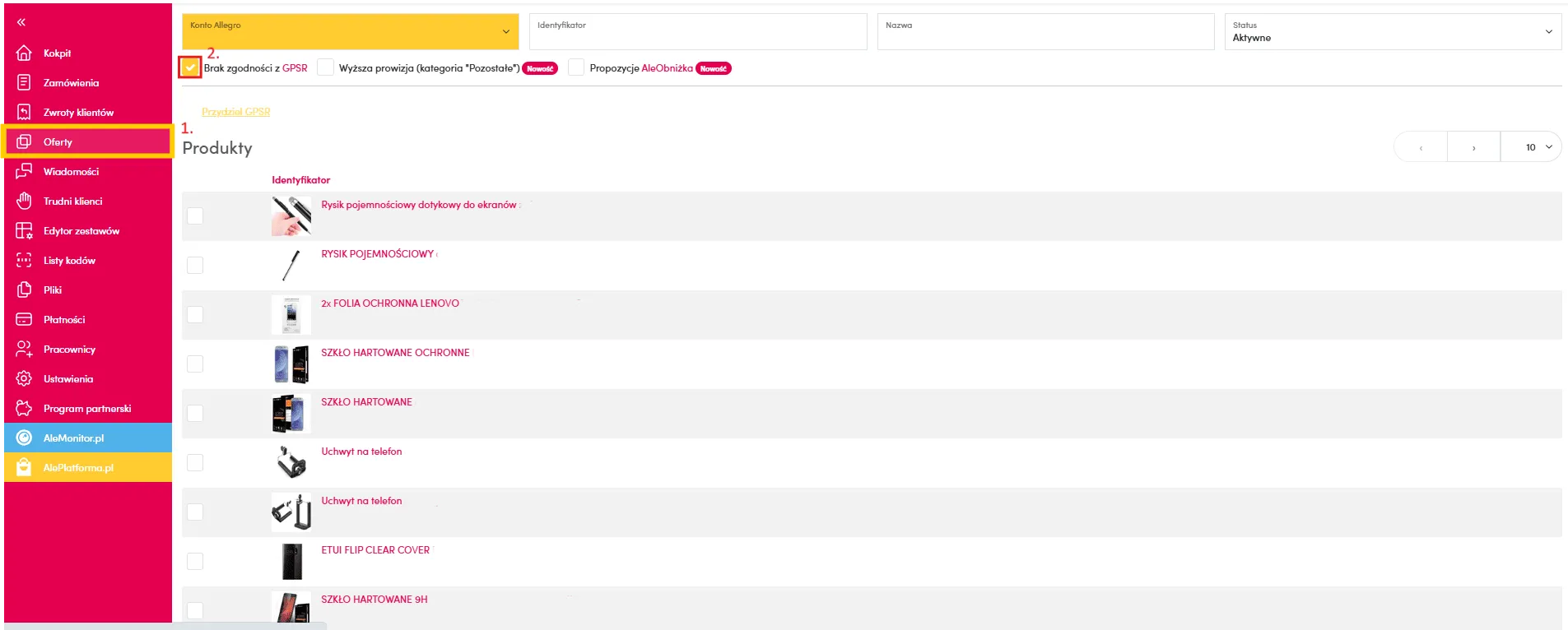Click into the Identyfikator search field
This screenshot has width=1568, height=630.
tap(697, 32)
